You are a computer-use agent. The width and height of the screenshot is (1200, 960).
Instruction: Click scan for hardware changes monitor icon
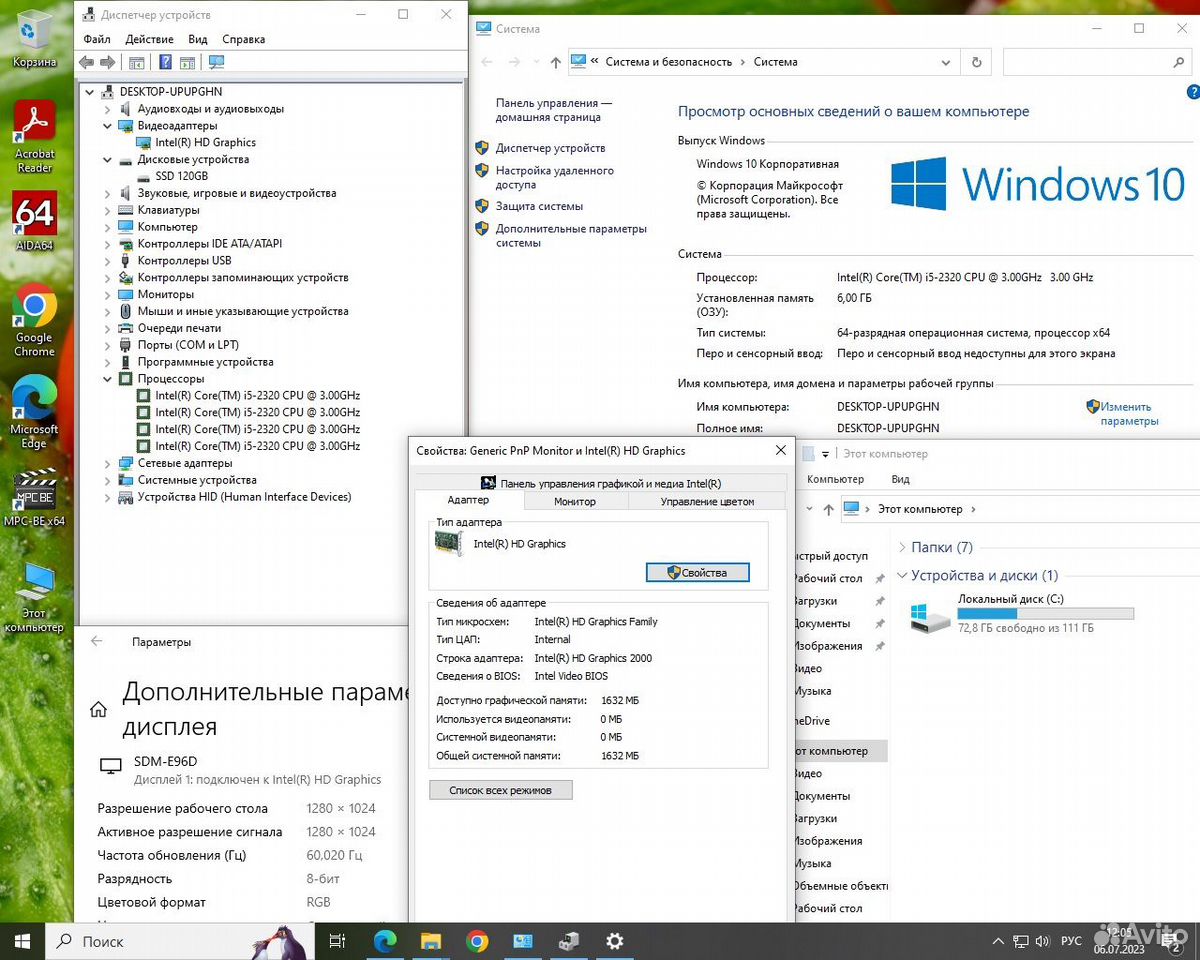click(217, 62)
